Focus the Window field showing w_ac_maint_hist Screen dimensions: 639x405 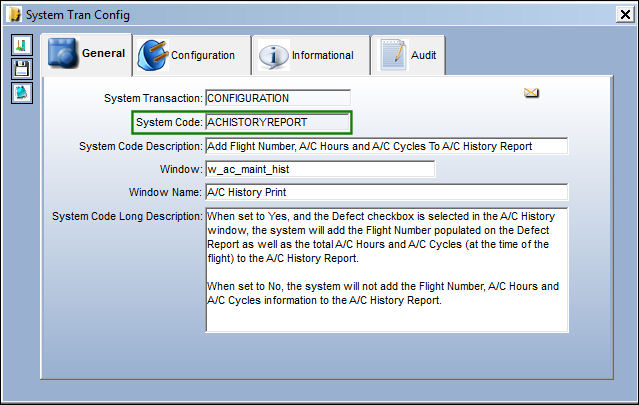320,169
